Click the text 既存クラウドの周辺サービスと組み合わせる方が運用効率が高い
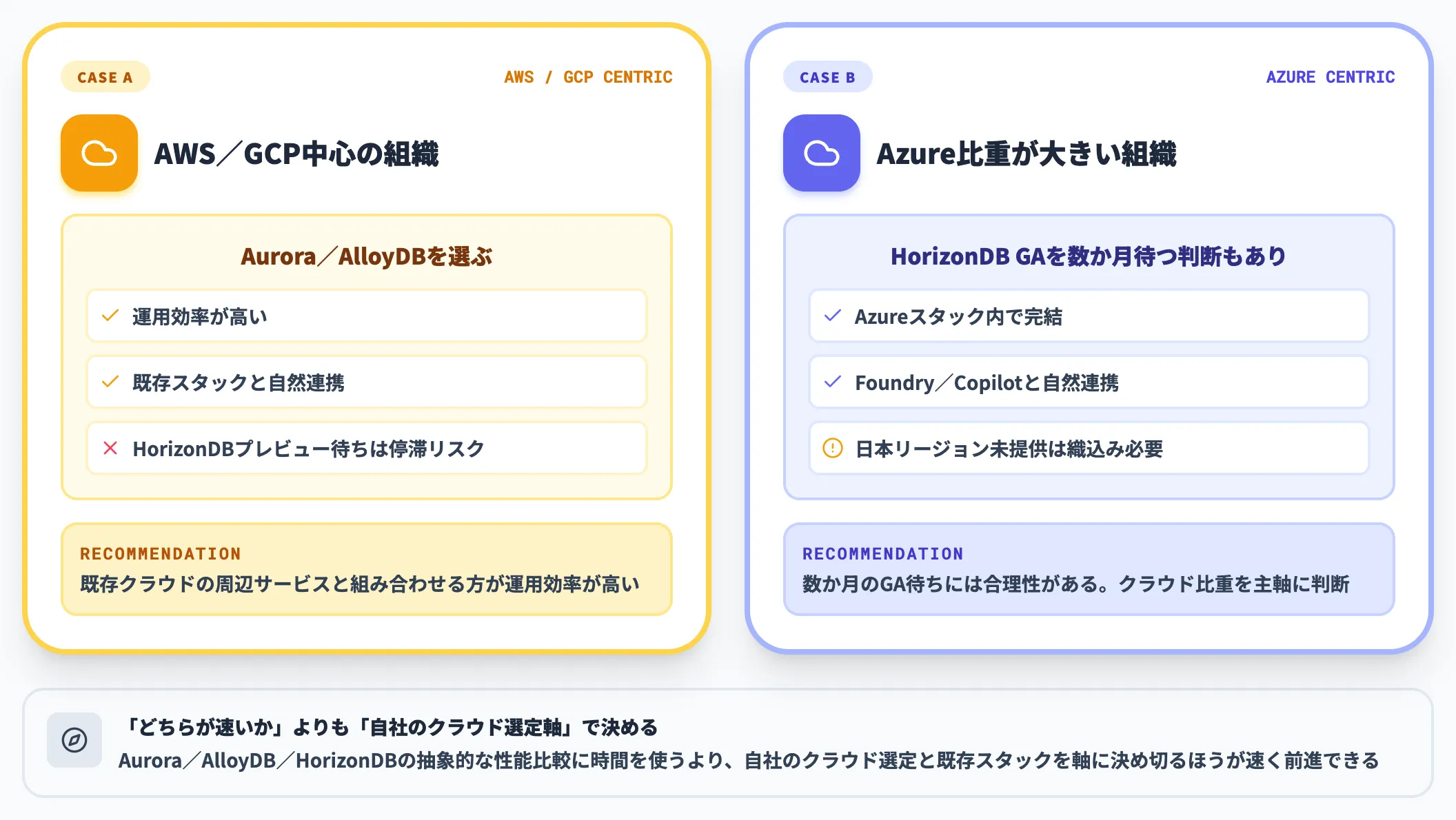The image size is (1456, 820). coord(360,584)
